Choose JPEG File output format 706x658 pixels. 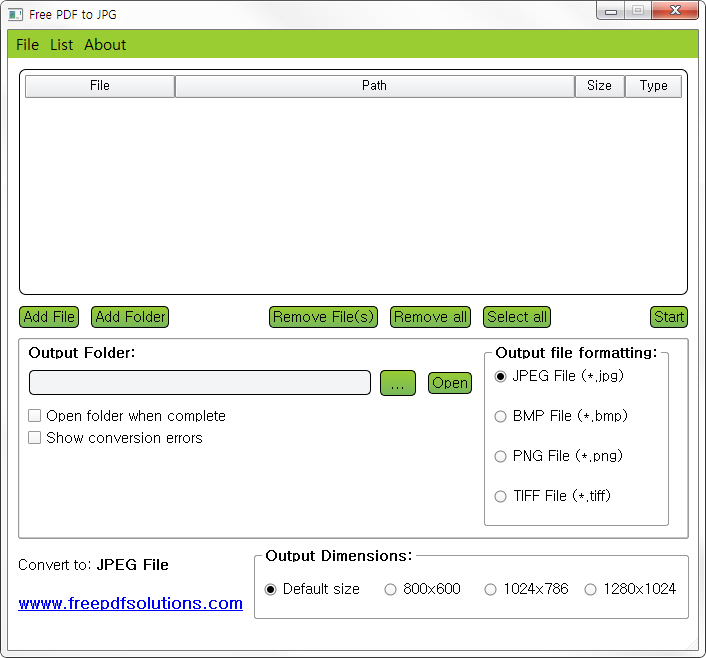pyautogui.click(x=501, y=377)
